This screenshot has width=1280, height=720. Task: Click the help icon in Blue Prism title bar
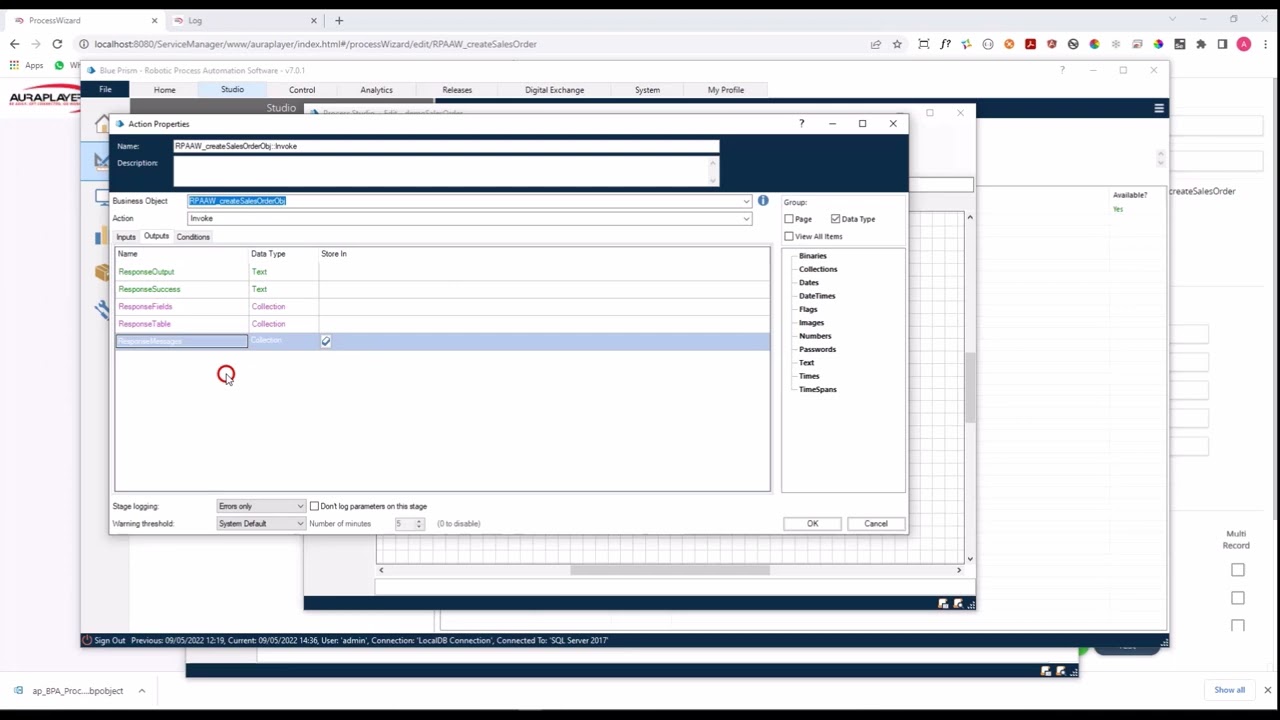coord(1062,70)
